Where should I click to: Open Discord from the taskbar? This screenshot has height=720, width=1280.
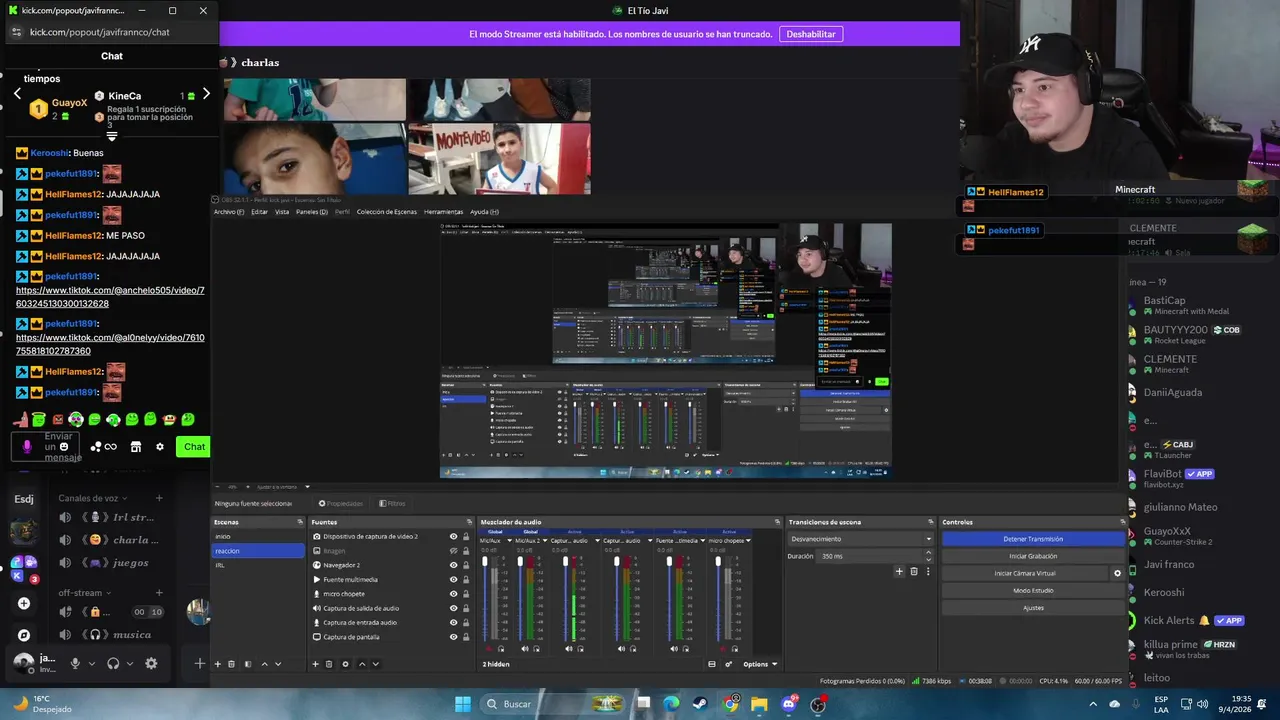click(788, 704)
